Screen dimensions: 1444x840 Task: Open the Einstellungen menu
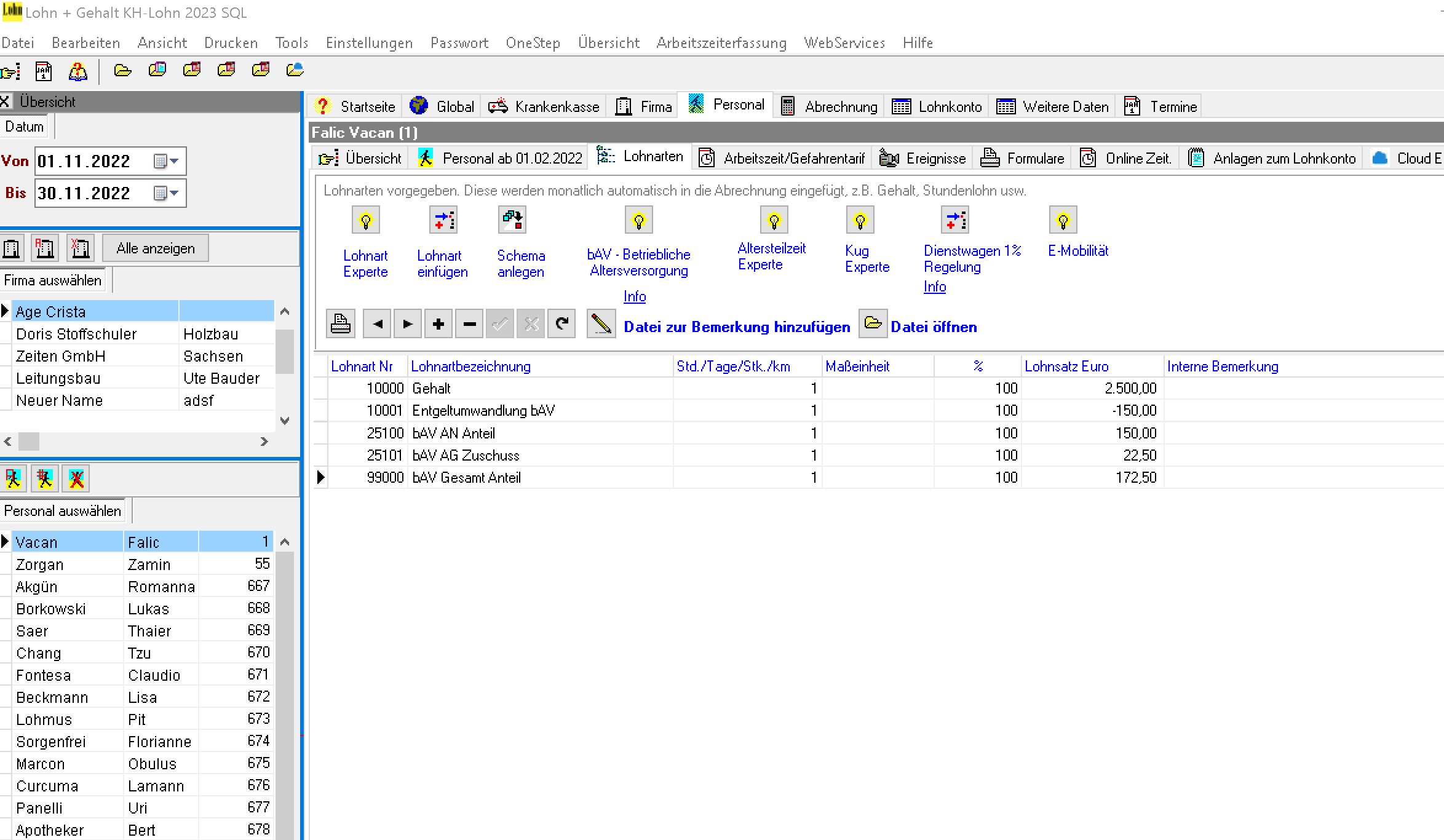(369, 43)
